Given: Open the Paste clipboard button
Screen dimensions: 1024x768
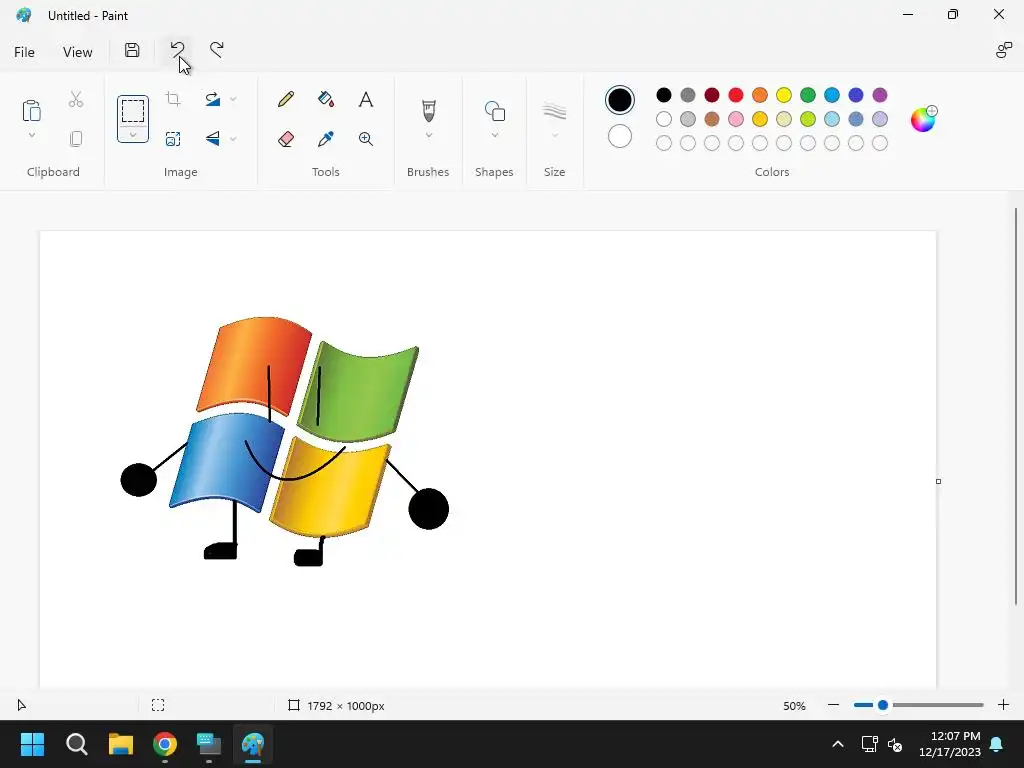Looking at the screenshot, I should pyautogui.click(x=31, y=110).
